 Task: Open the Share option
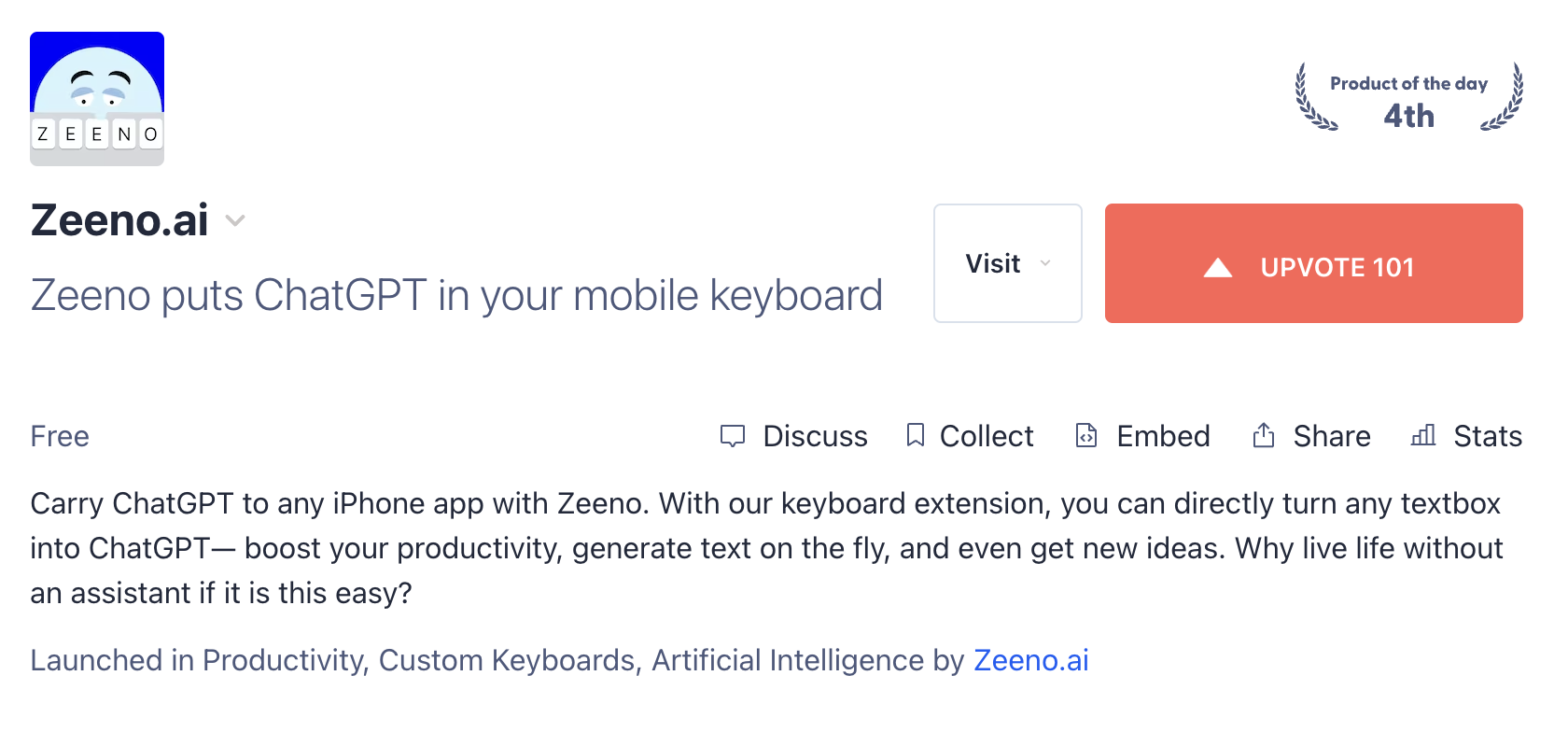[x=1311, y=436]
